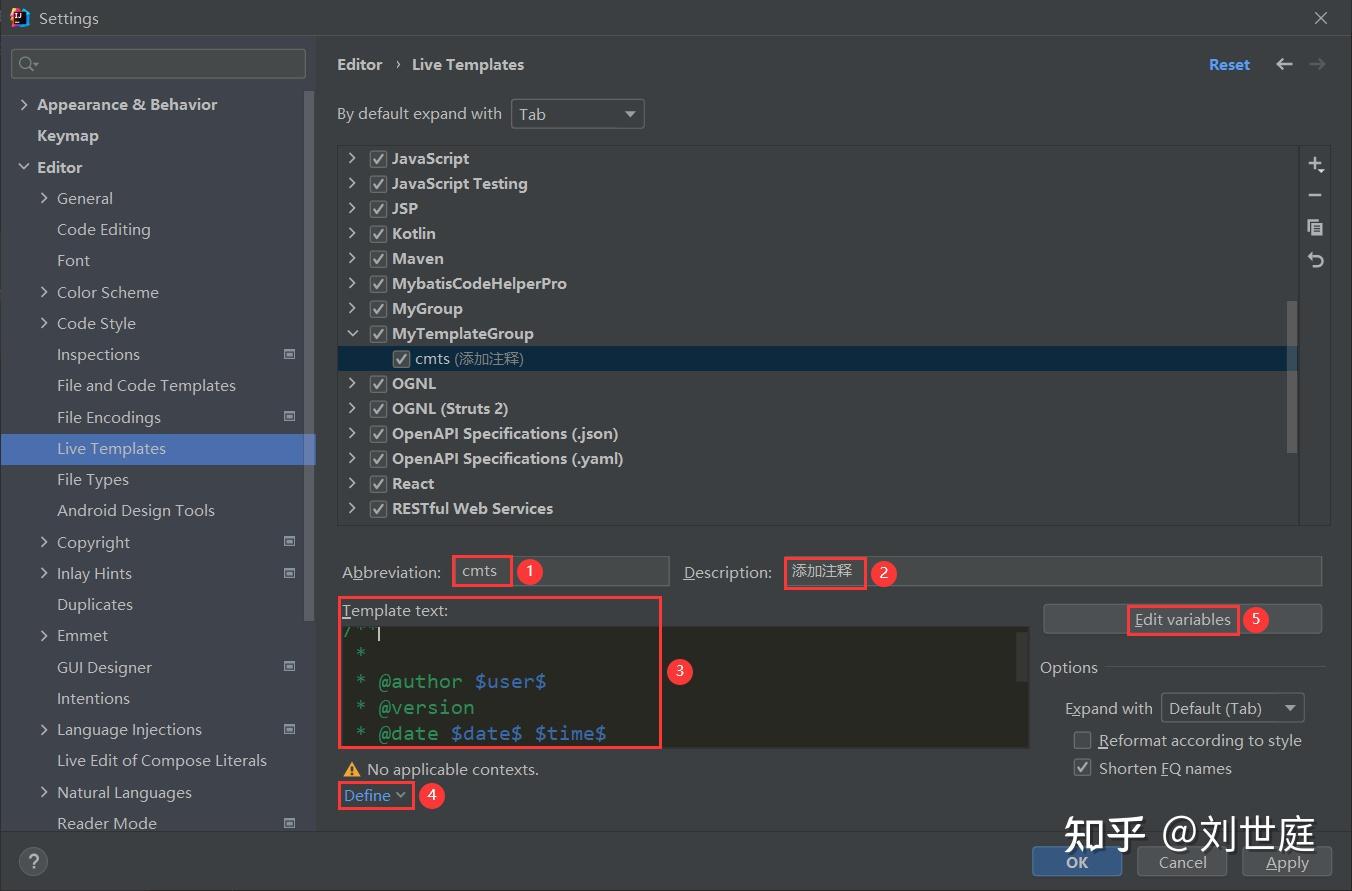Click the IntelliJ logo in title bar

click(x=19, y=17)
